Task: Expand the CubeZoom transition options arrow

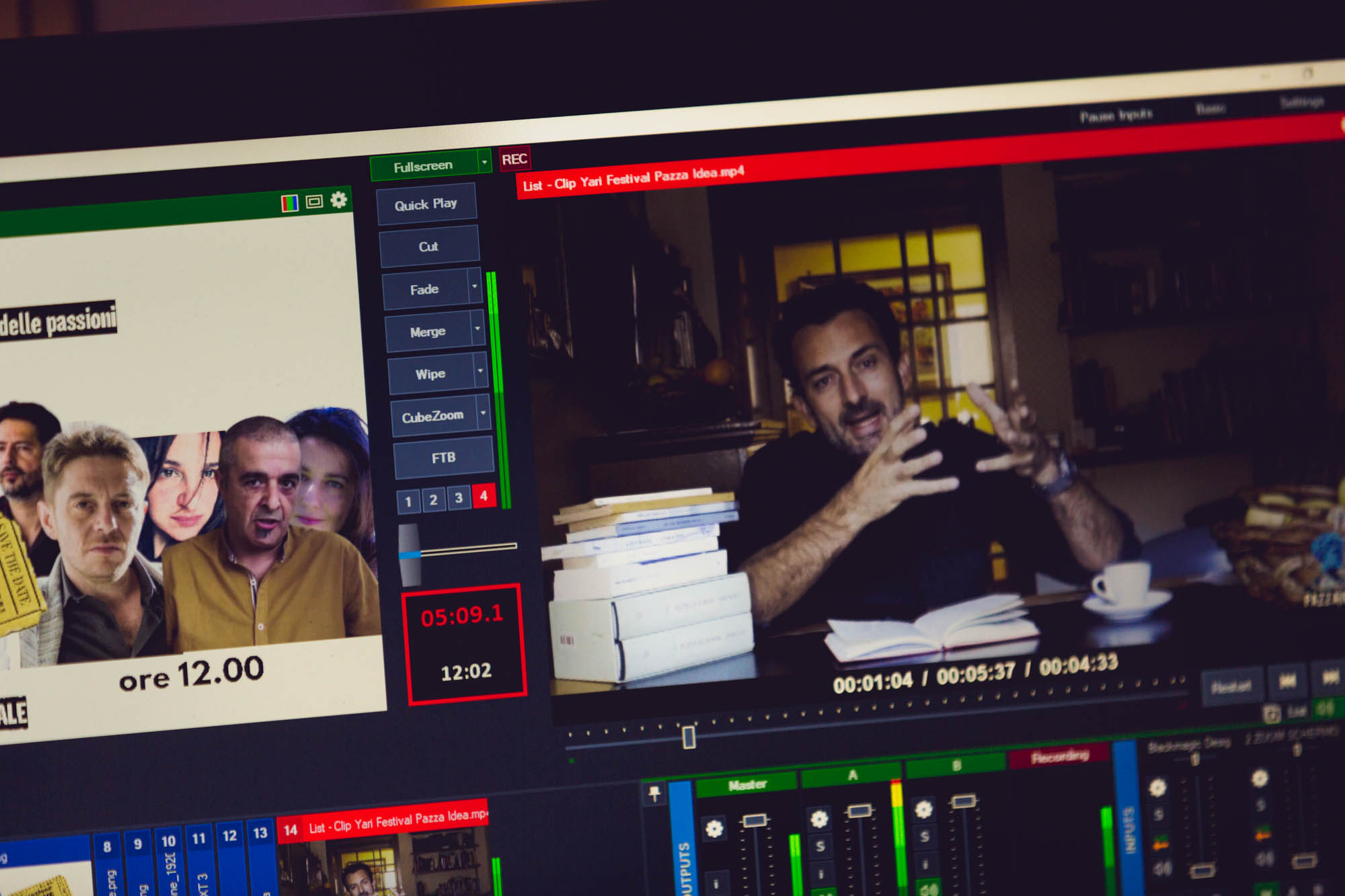Action: pos(483,412)
